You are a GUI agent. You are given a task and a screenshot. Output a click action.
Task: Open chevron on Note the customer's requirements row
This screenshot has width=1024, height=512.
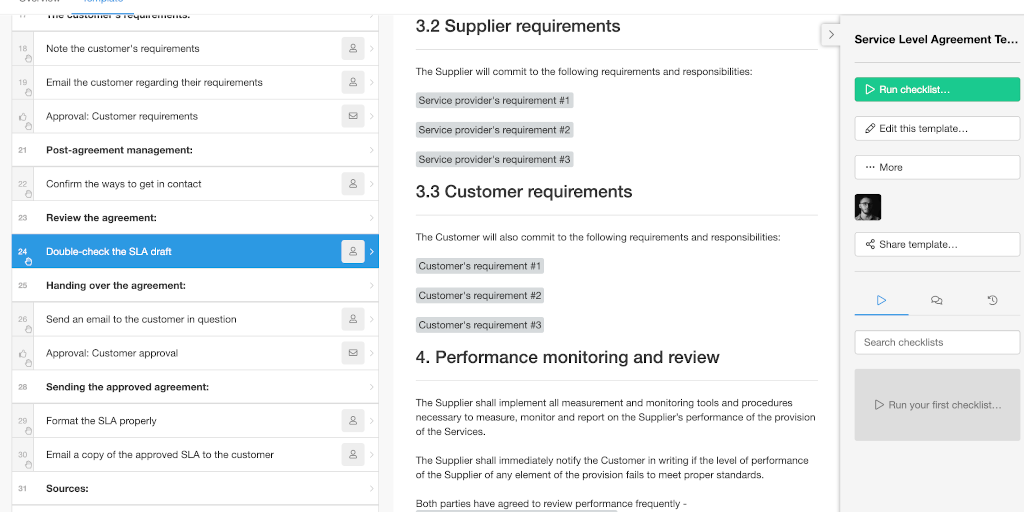pos(372,48)
